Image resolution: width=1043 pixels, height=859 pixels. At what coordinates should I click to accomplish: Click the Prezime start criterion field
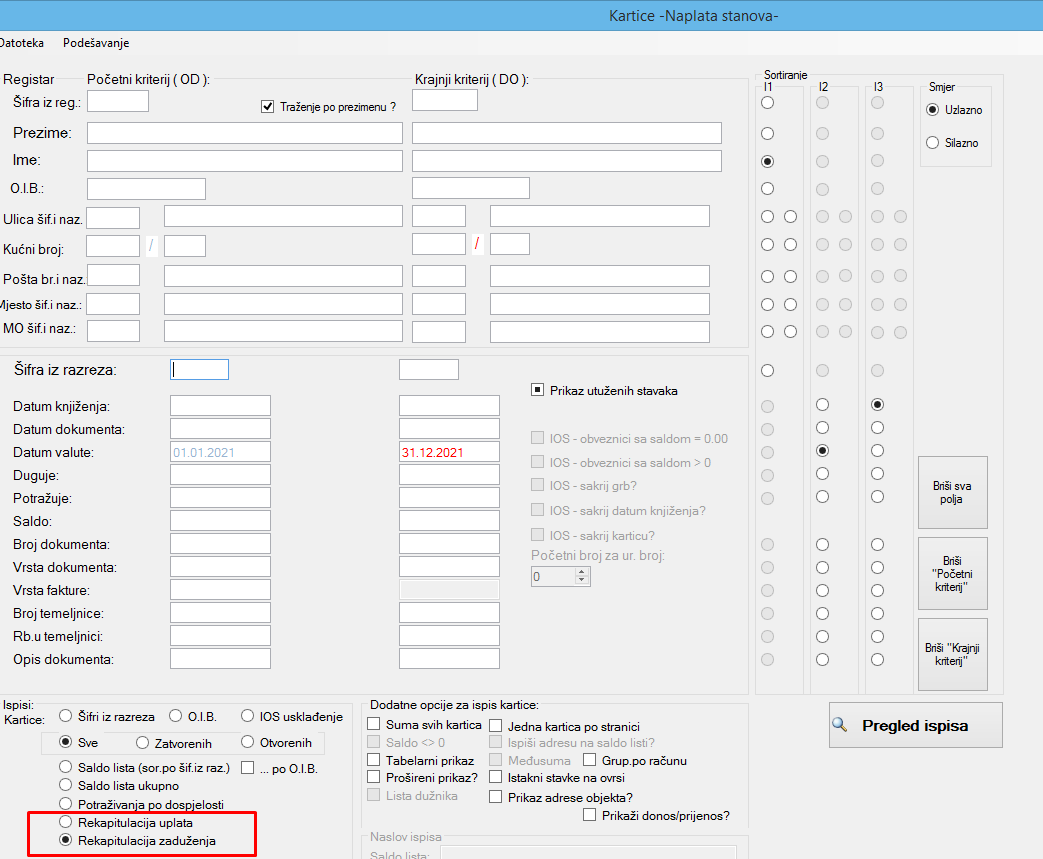(x=244, y=133)
